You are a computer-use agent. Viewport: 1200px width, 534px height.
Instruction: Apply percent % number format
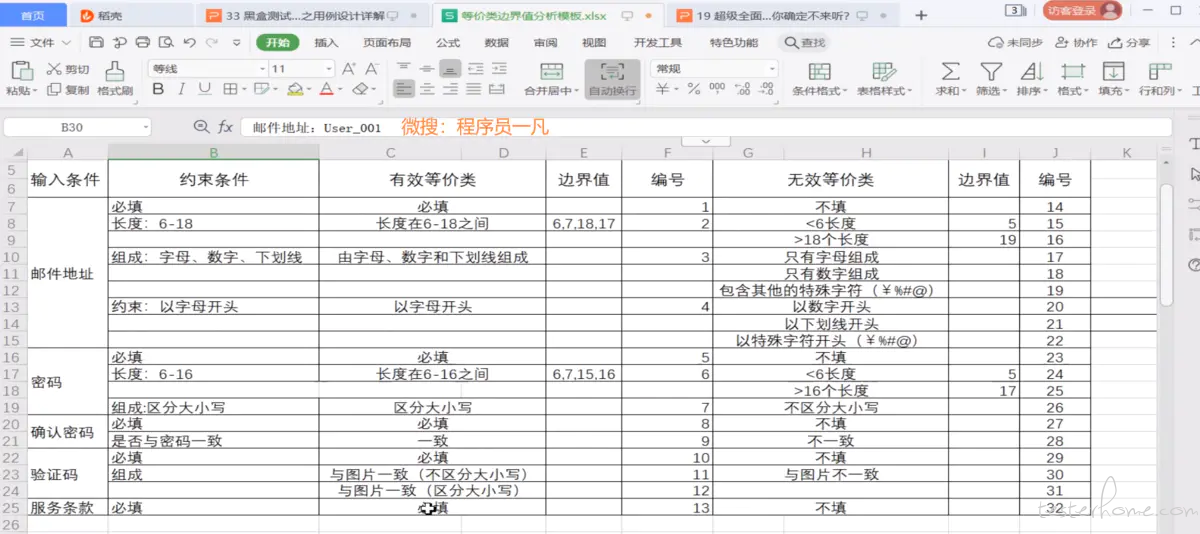point(693,89)
